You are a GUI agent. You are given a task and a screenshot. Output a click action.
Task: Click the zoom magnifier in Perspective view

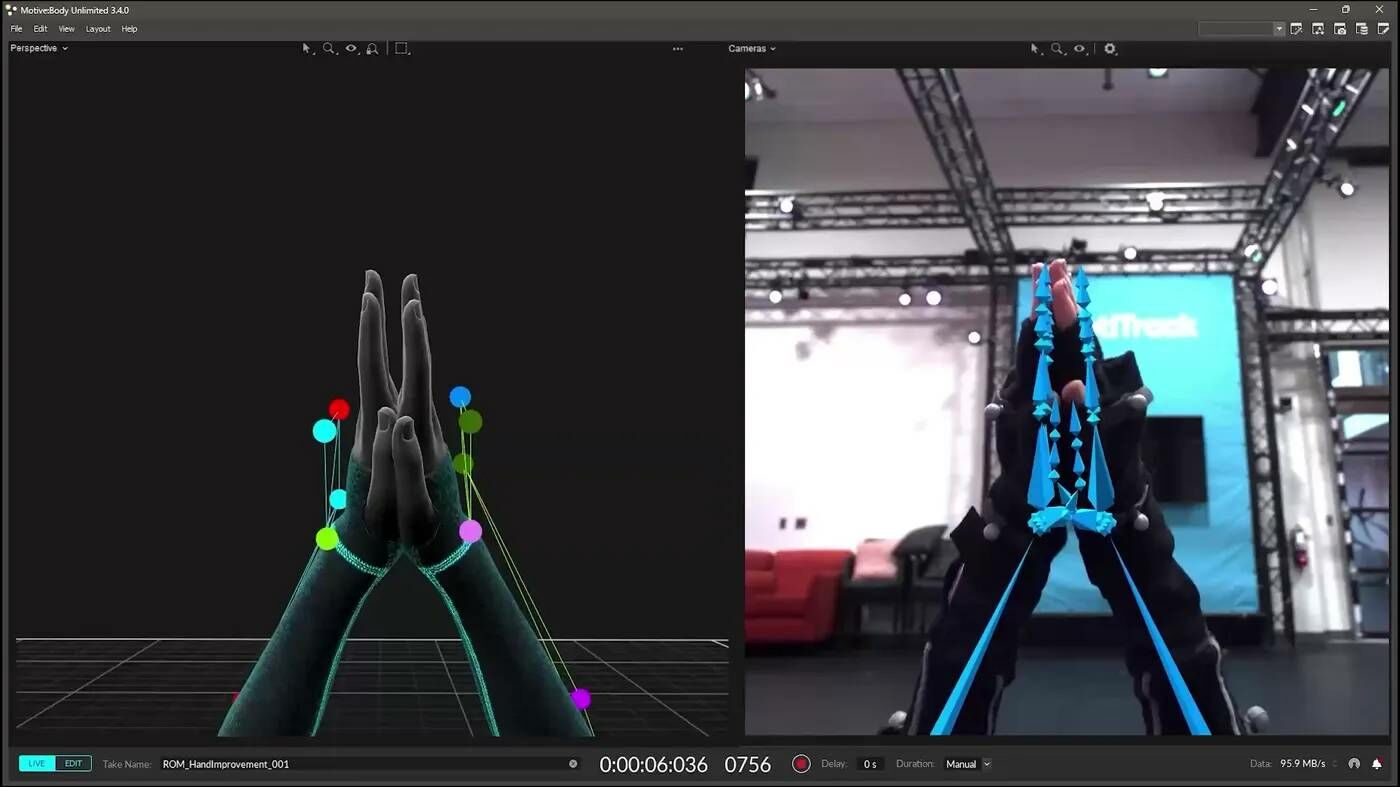329,48
